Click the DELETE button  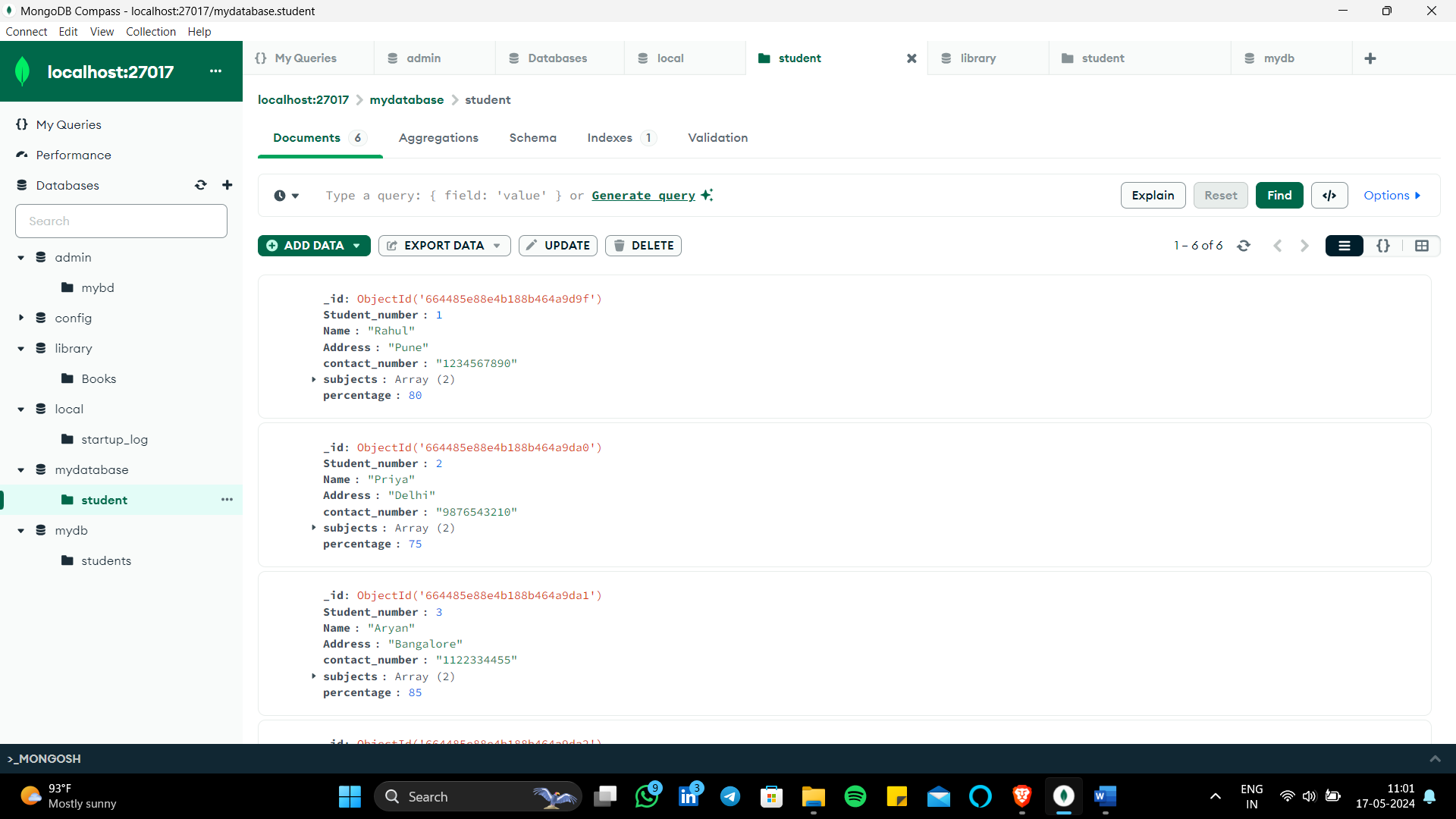coord(643,246)
